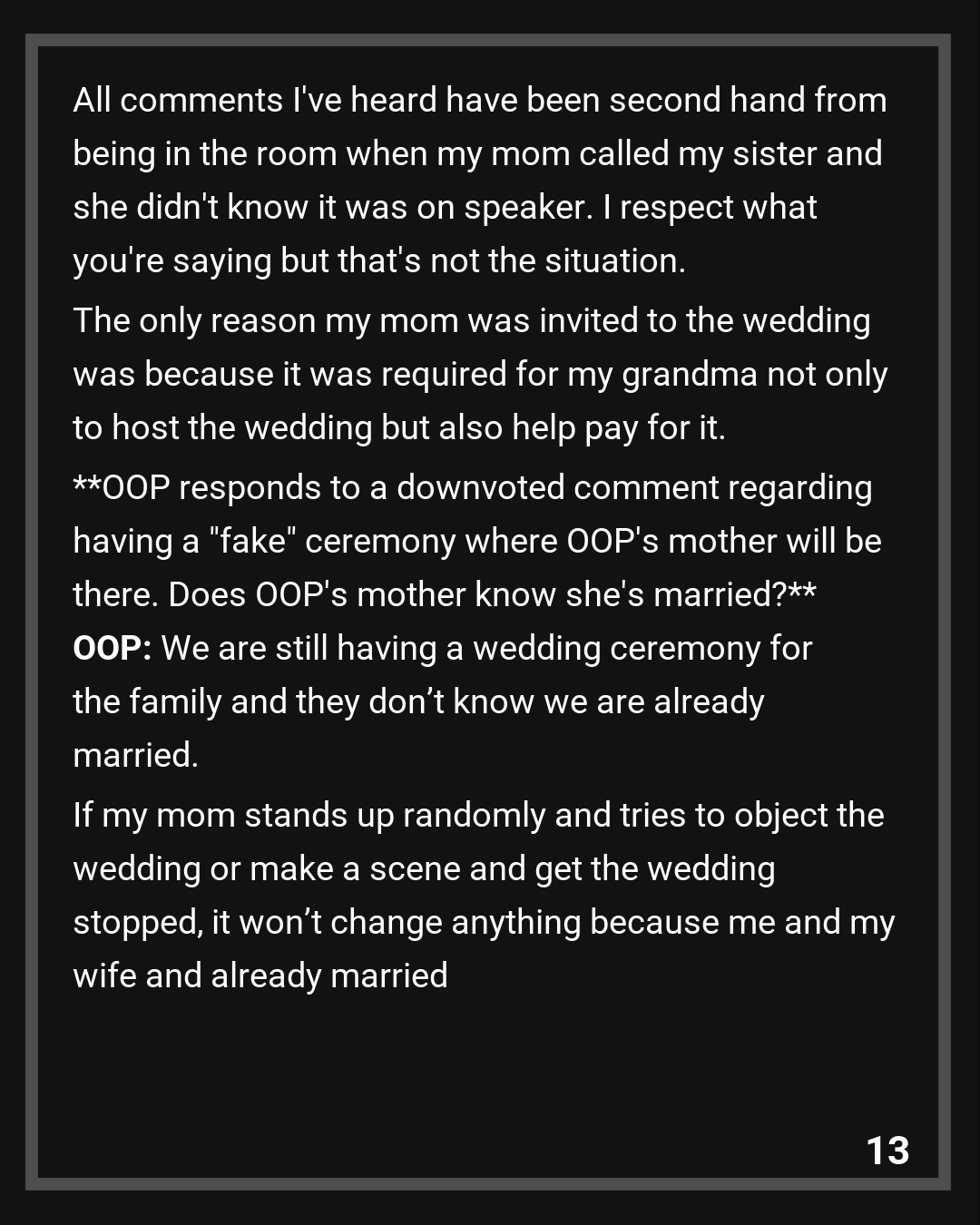Screen dimensions: 980x1225
Task: Click the bold "OOP:" label
Action: (112, 649)
